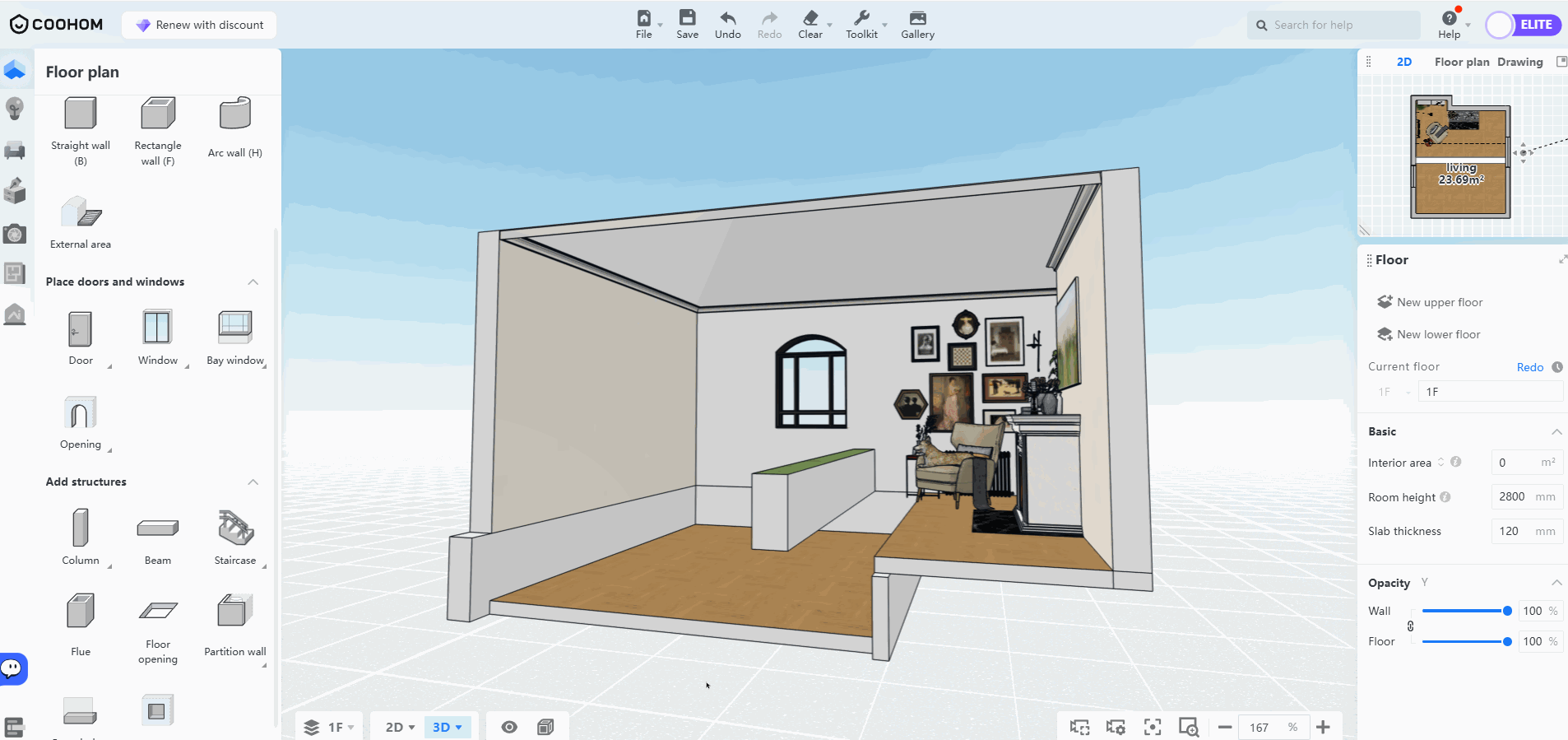The image size is (1568, 740).
Task: Click the Bay window icon
Action: tap(235, 328)
